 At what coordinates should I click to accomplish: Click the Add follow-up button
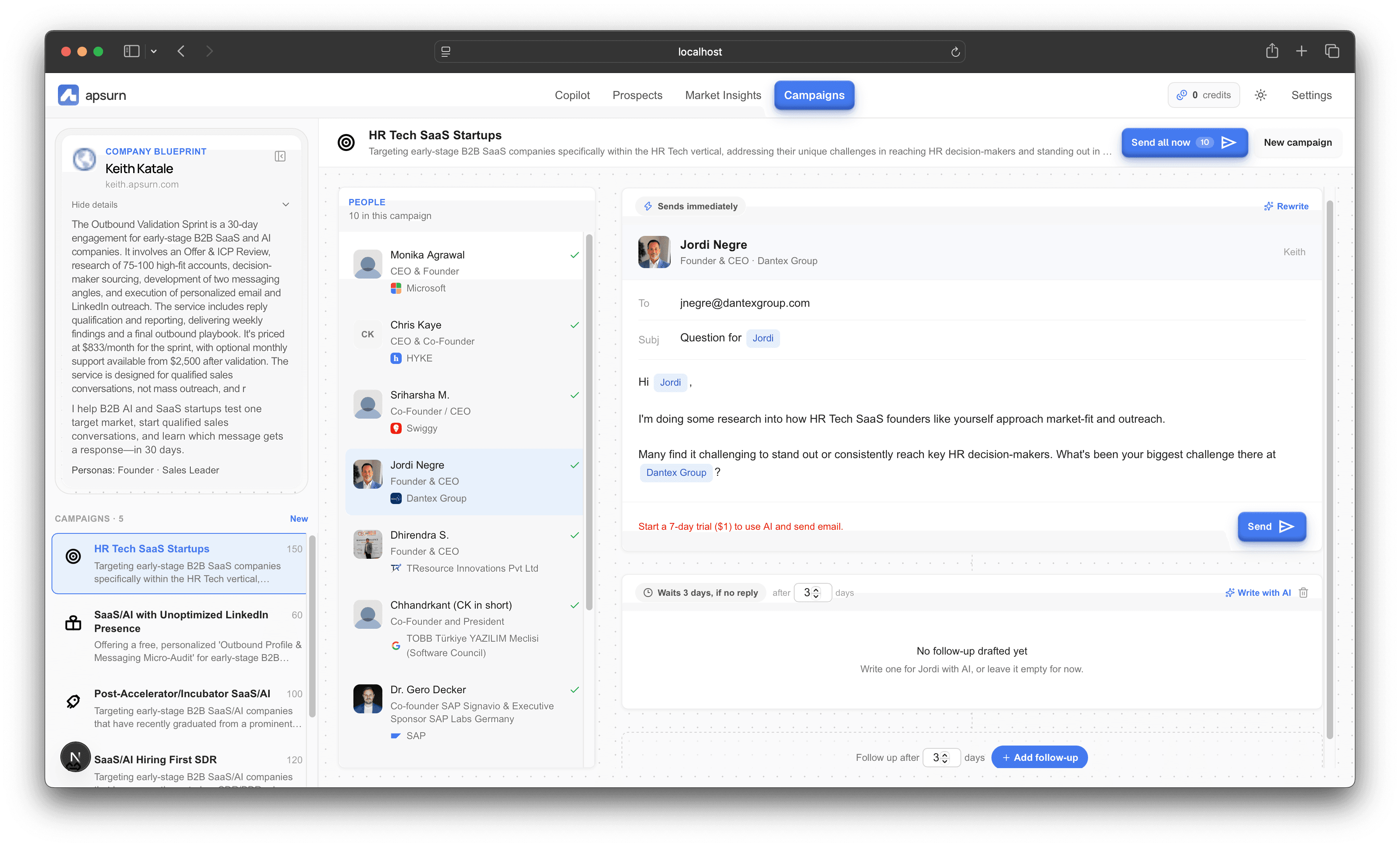pos(1039,757)
